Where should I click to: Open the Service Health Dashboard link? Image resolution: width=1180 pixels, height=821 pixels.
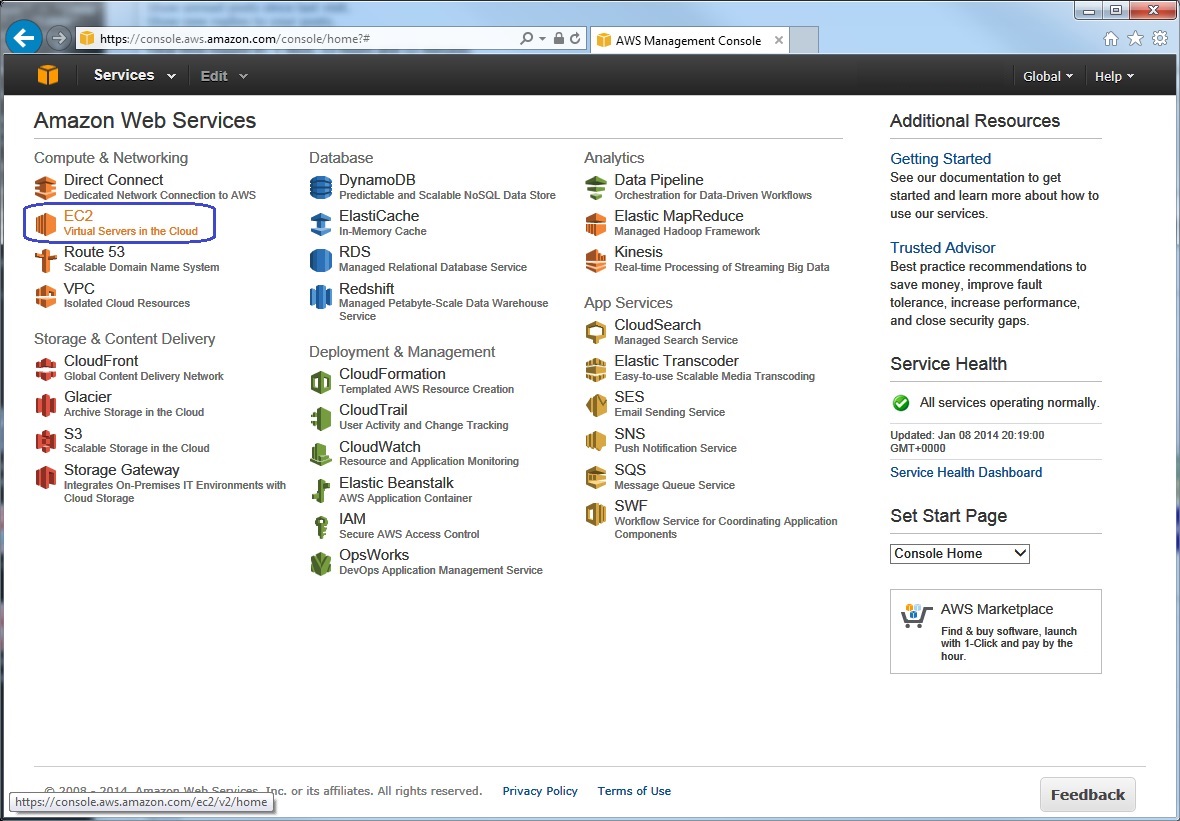click(966, 473)
